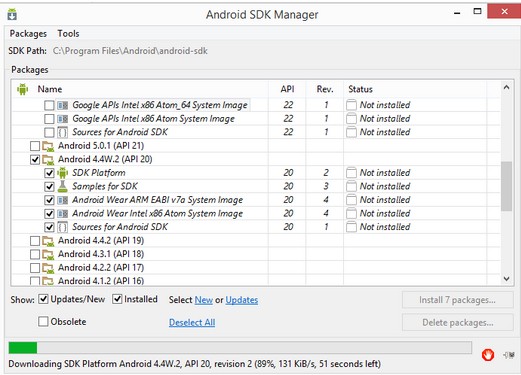
Task: Click the icon for Android Wear ARM EABI v7a image
Action: pyautogui.click(x=62, y=200)
